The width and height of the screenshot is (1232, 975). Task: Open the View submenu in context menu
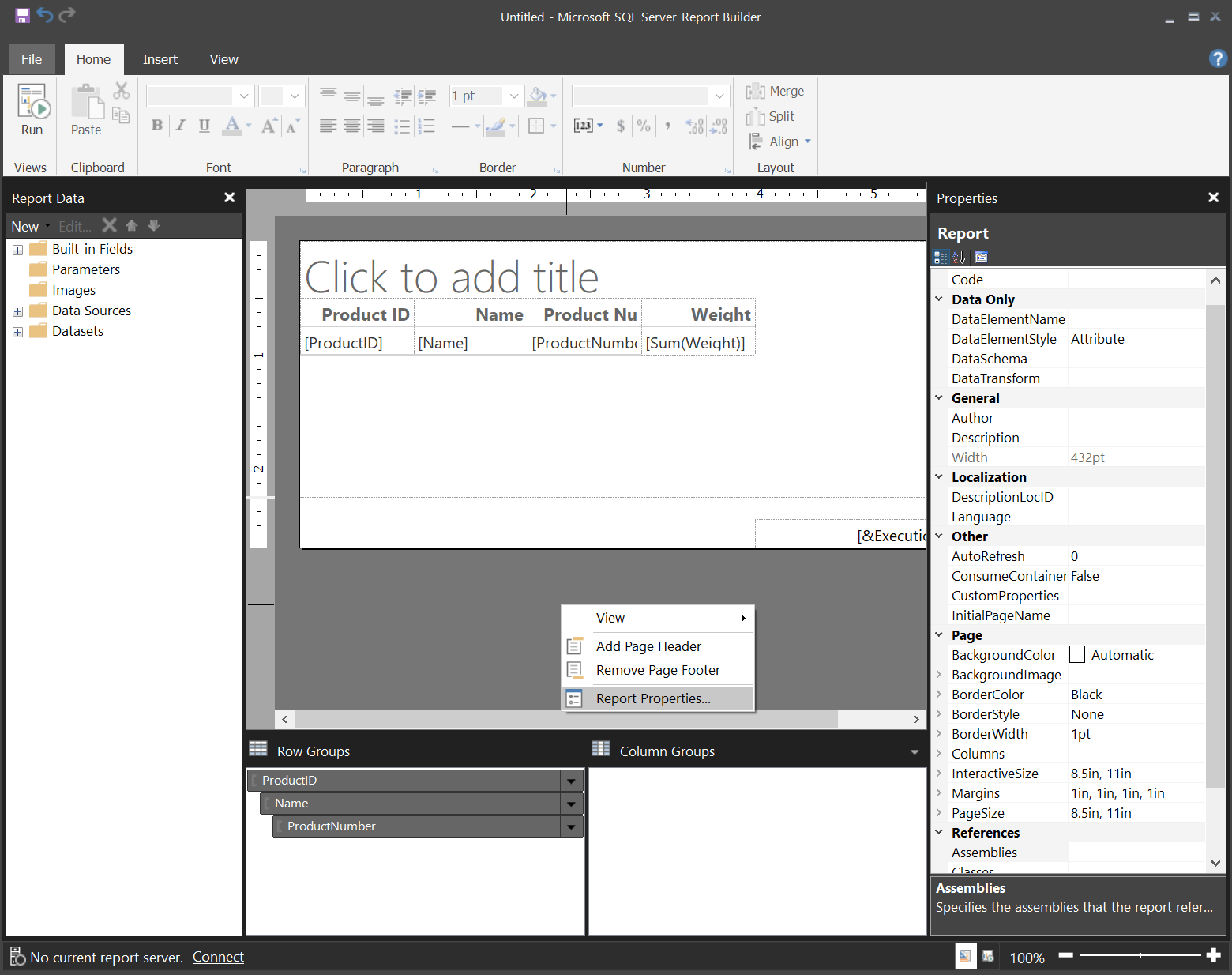pyautogui.click(x=658, y=618)
